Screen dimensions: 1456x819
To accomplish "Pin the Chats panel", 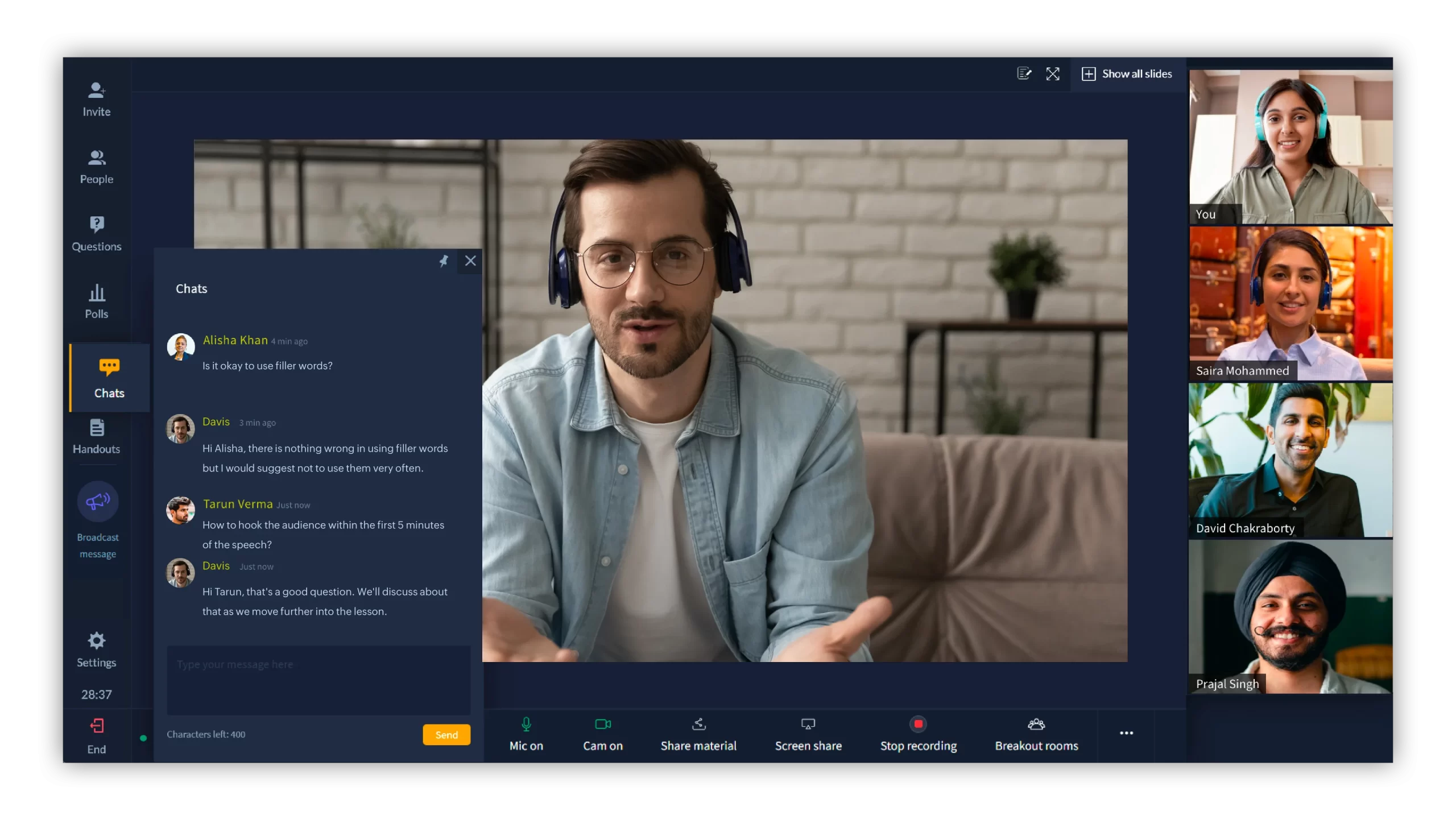I will pyautogui.click(x=443, y=261).
